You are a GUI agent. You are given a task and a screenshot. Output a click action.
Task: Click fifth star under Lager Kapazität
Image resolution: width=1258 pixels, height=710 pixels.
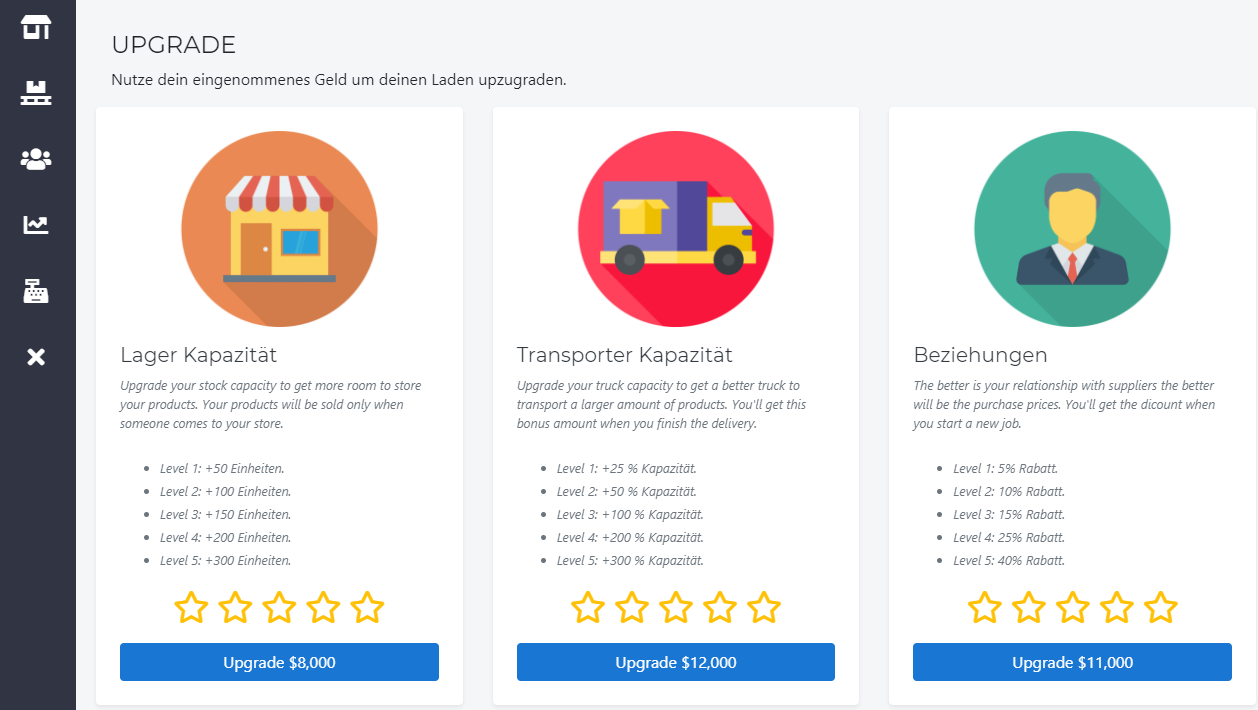pos(367,607)
